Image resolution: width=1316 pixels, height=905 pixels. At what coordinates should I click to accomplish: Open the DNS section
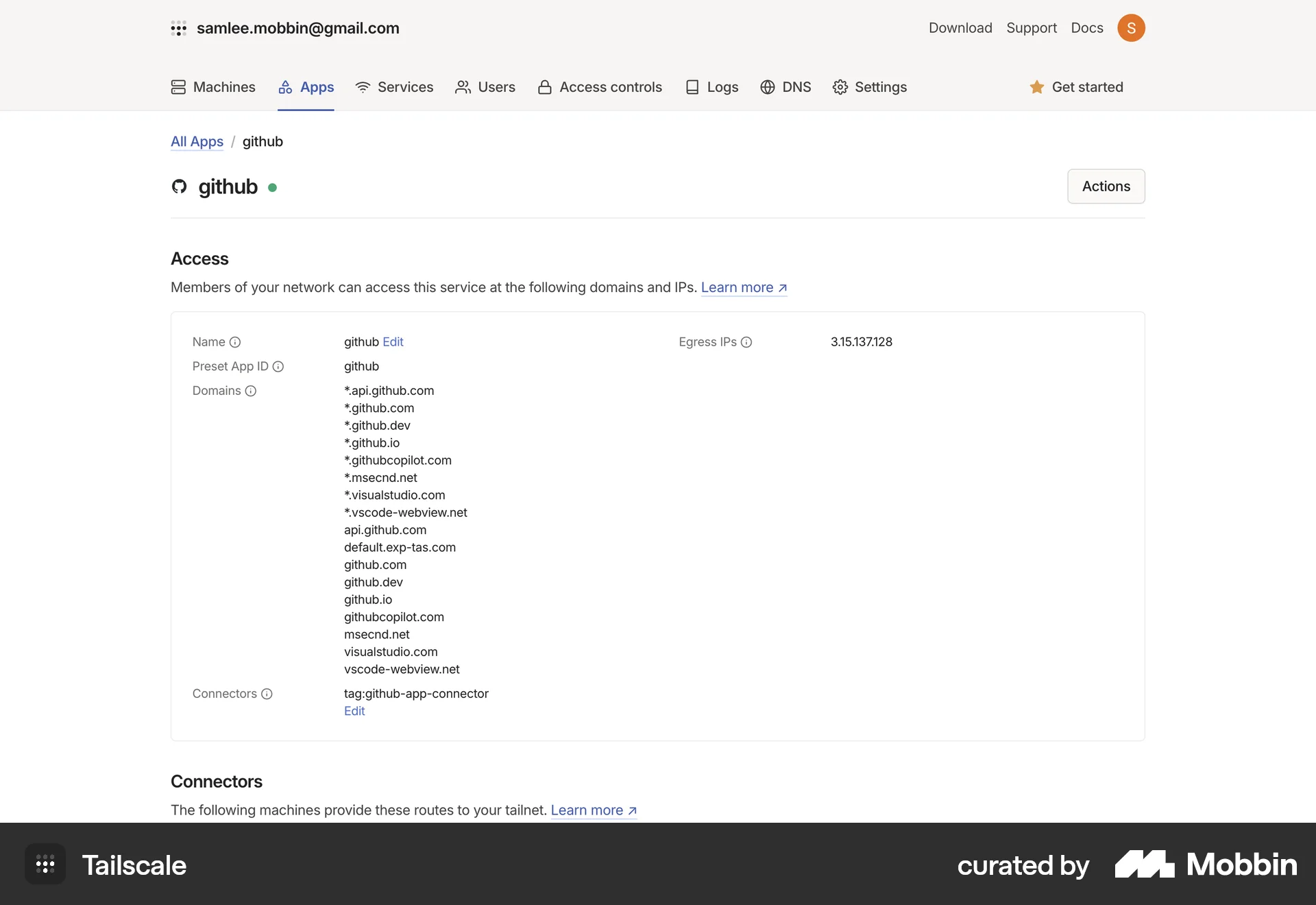(785, 87)
